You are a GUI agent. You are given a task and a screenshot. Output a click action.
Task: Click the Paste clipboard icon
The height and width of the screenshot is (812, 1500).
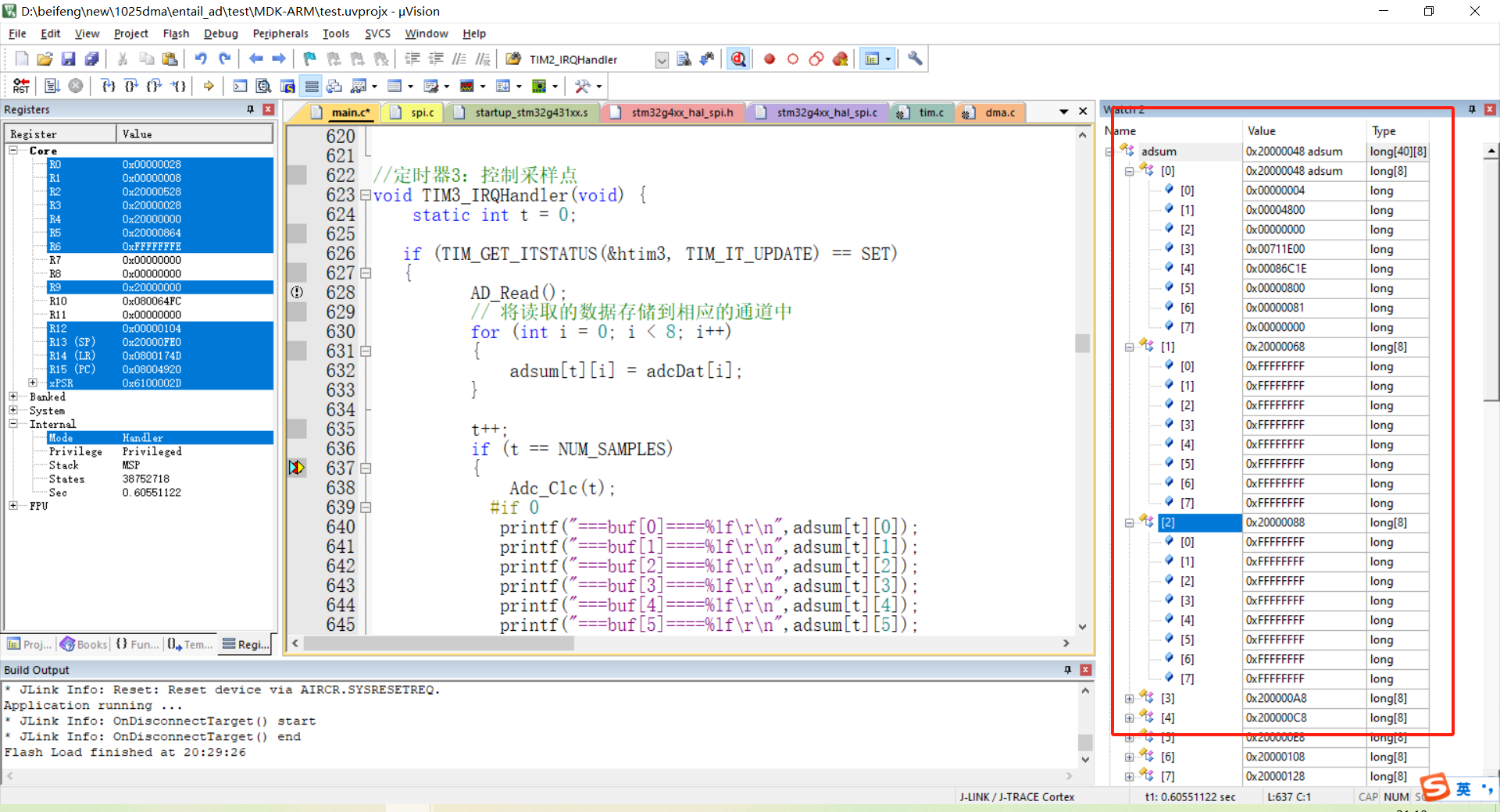(170, 59)
